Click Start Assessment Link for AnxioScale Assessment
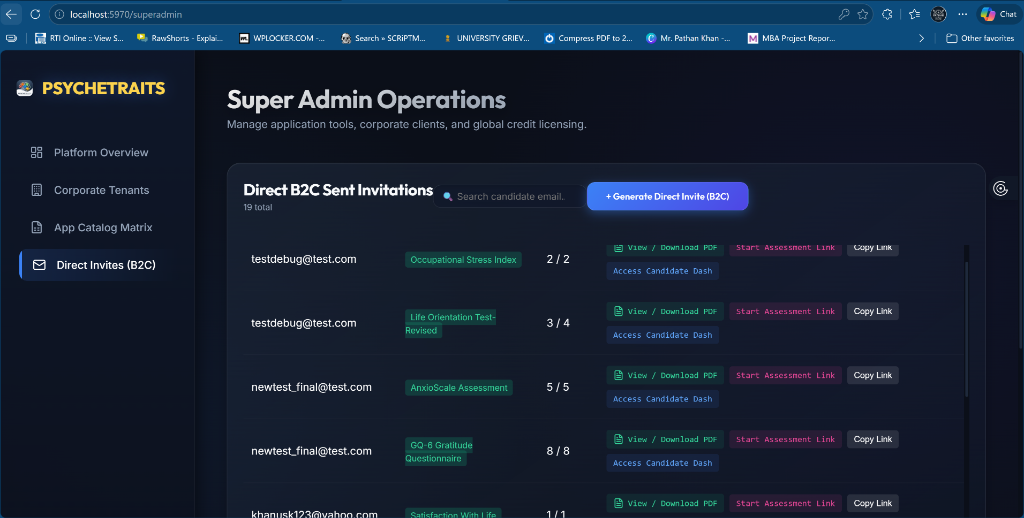The height and width of the screenshot is (518, 1024). coord(786,376)
